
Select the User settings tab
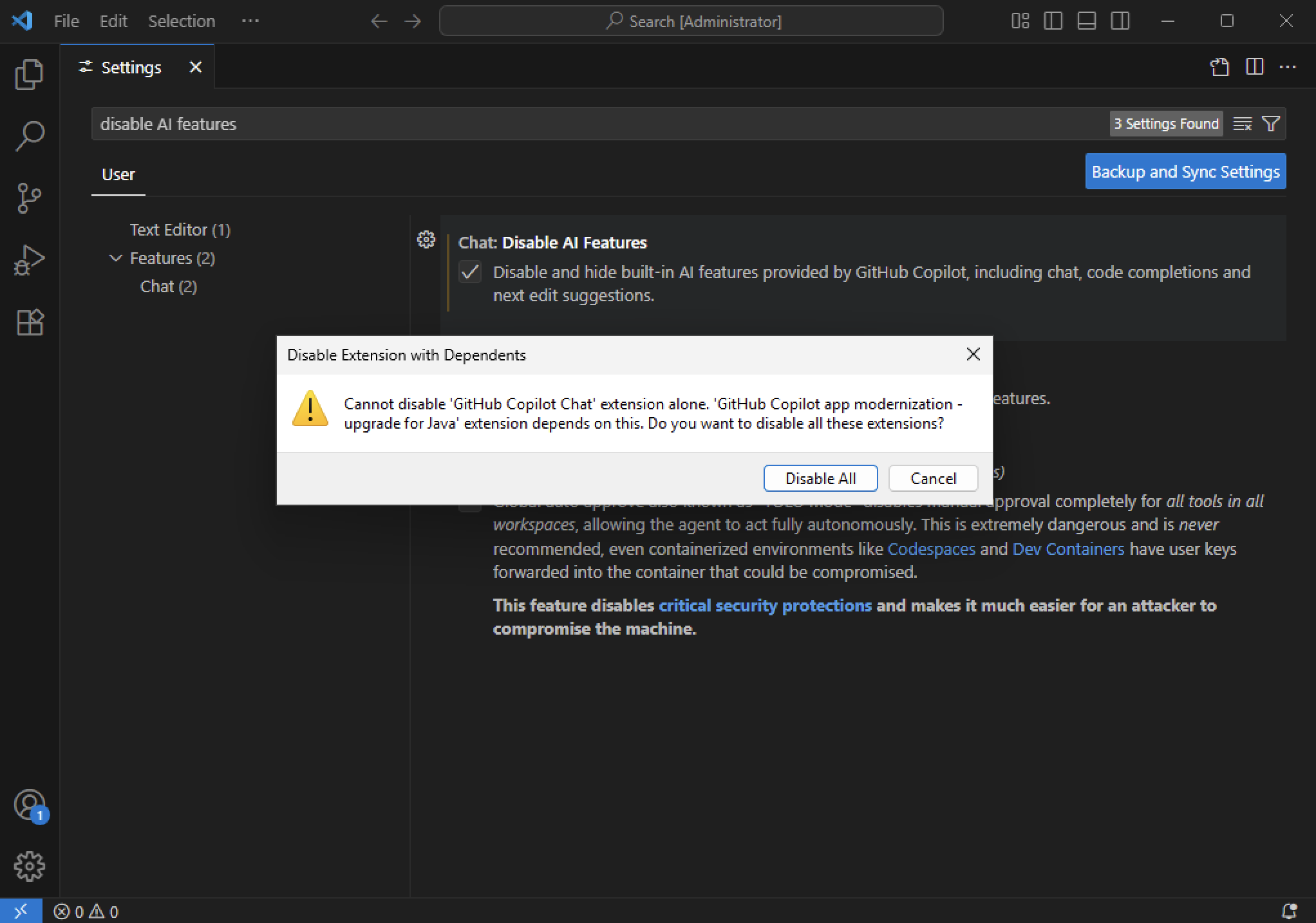118,174
